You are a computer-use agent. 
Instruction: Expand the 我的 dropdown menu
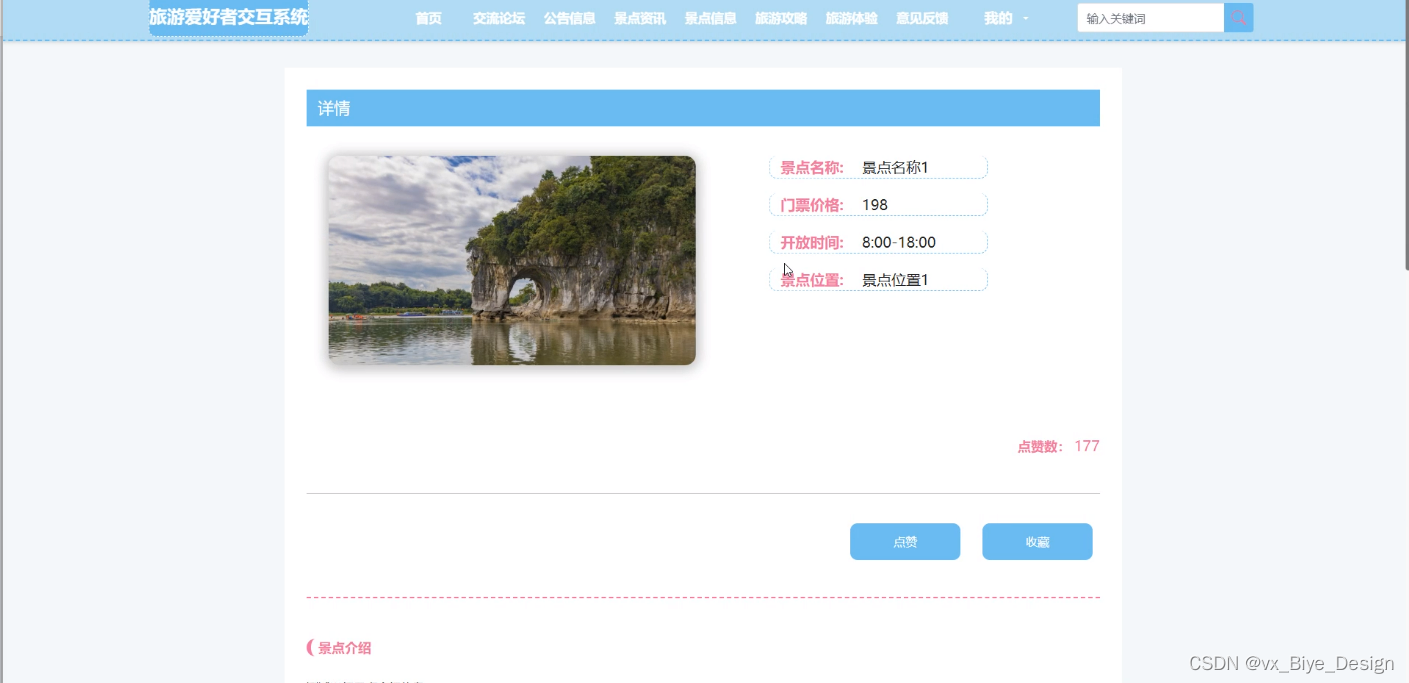click(1005, 18)
